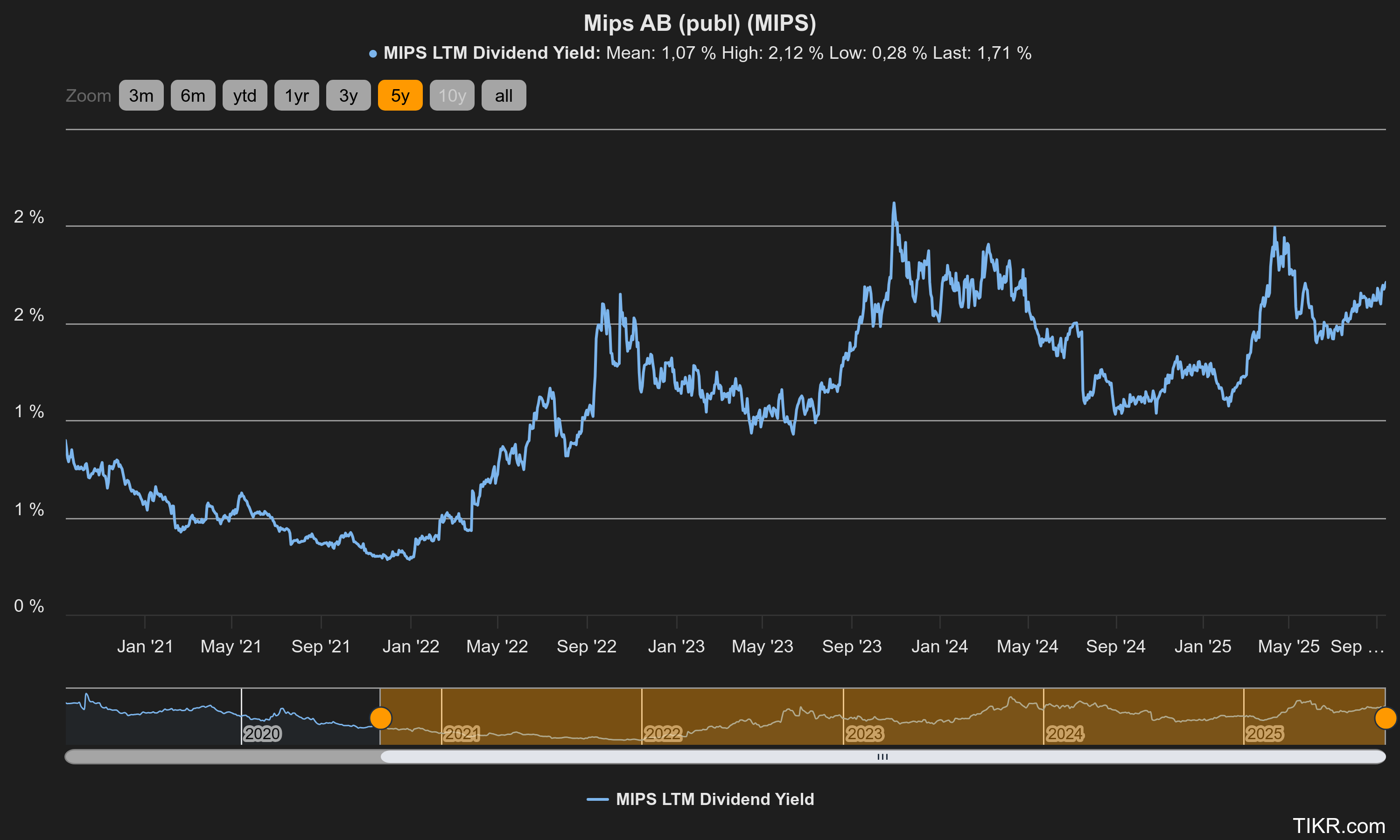Click the scrollbar grip with three lines

click(x=882, y=756)
